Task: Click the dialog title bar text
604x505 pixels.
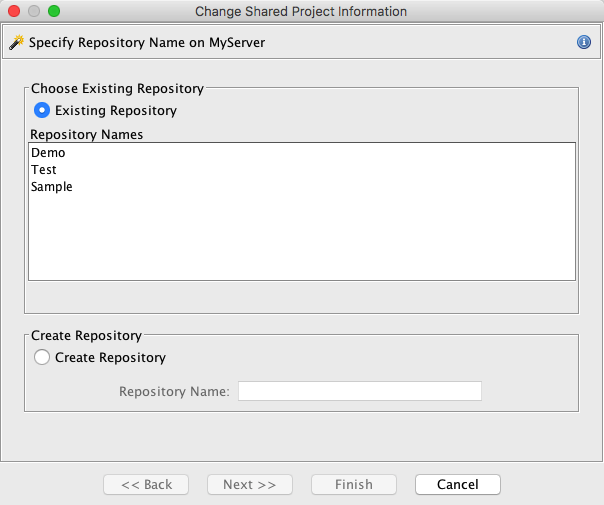Action: [301, 11]
